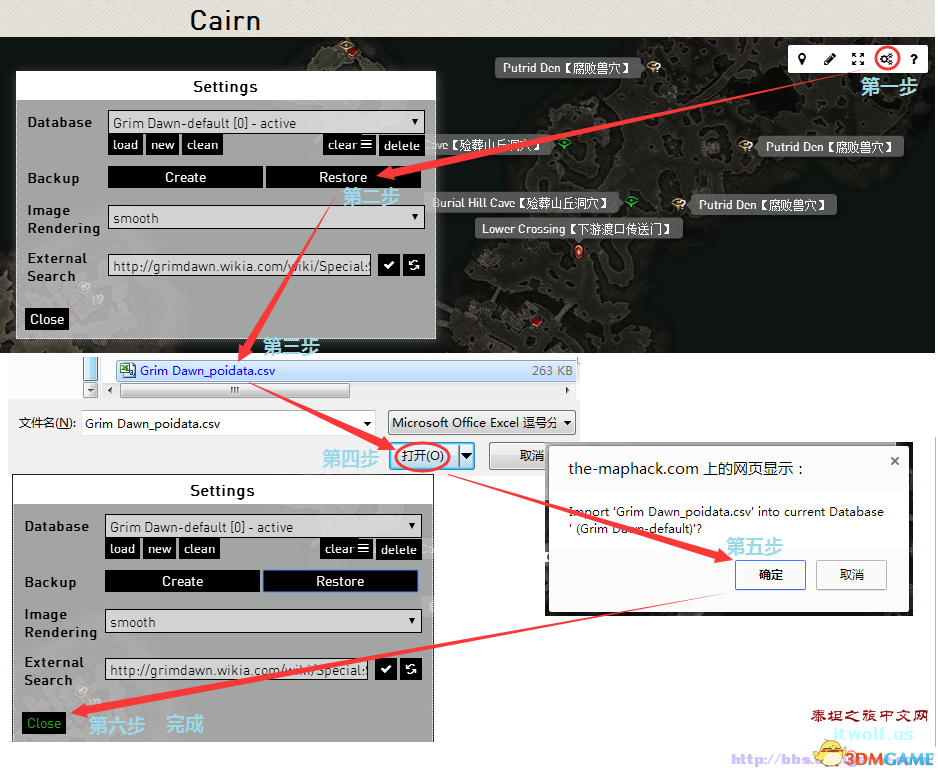Image resolution: width=938 pixels, height=772 pixels.
Task: Click checkmark icon beside External Search, upper panel
Action: (x=388, y=265)
